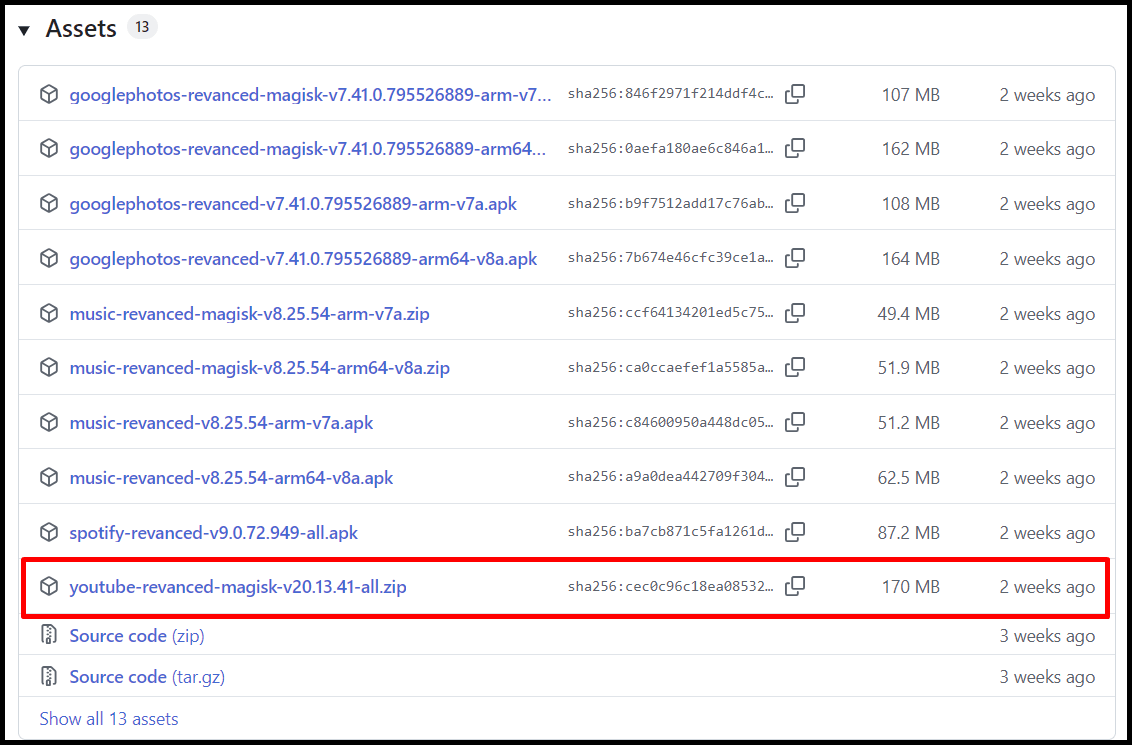The width and height of the screenshot is (1132, 745).
Task: Download googlephotos-revanced-magisk arm-v7 file
Action: click(310, 95)
